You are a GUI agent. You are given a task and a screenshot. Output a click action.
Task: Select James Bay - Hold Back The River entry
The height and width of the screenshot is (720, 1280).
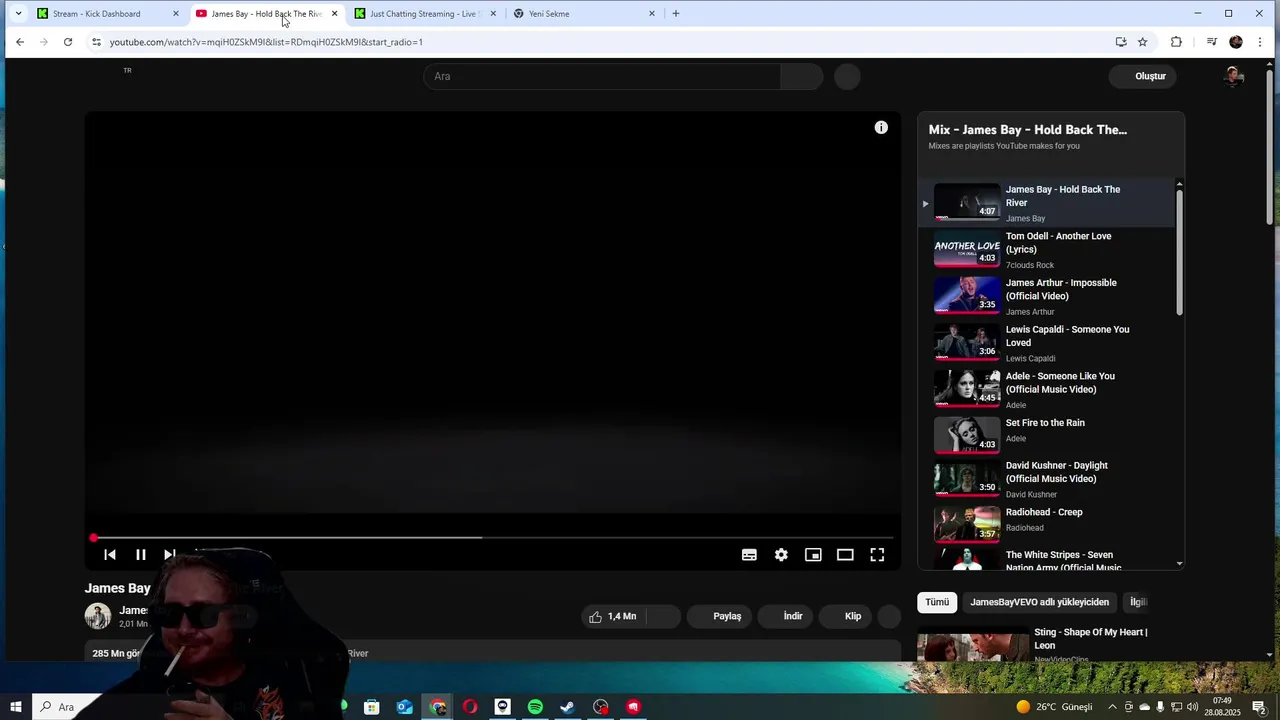click(1046, 203)
